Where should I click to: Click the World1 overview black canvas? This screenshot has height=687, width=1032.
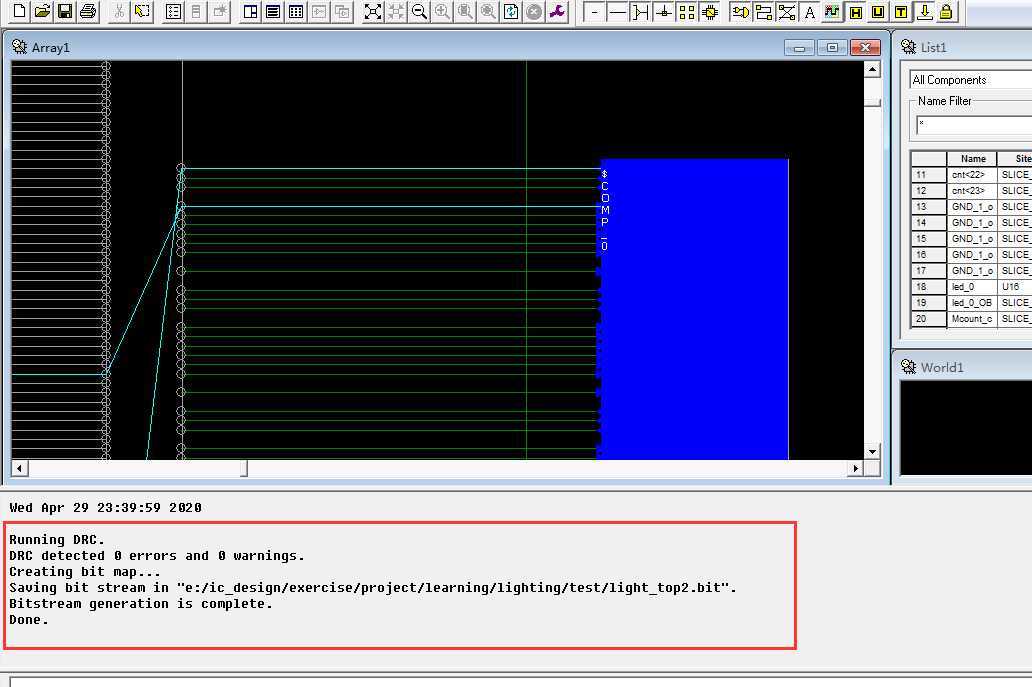[966, 426]
